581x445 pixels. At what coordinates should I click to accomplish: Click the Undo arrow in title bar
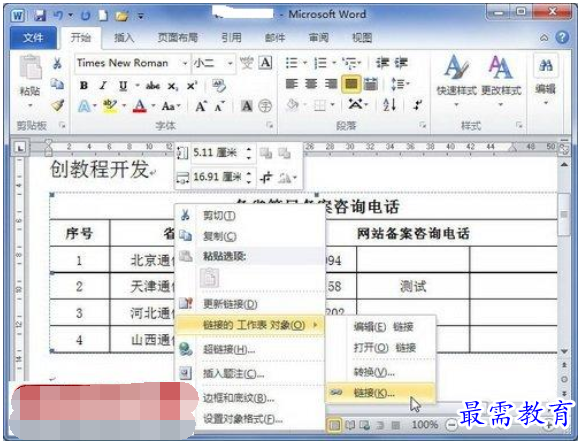58,16
